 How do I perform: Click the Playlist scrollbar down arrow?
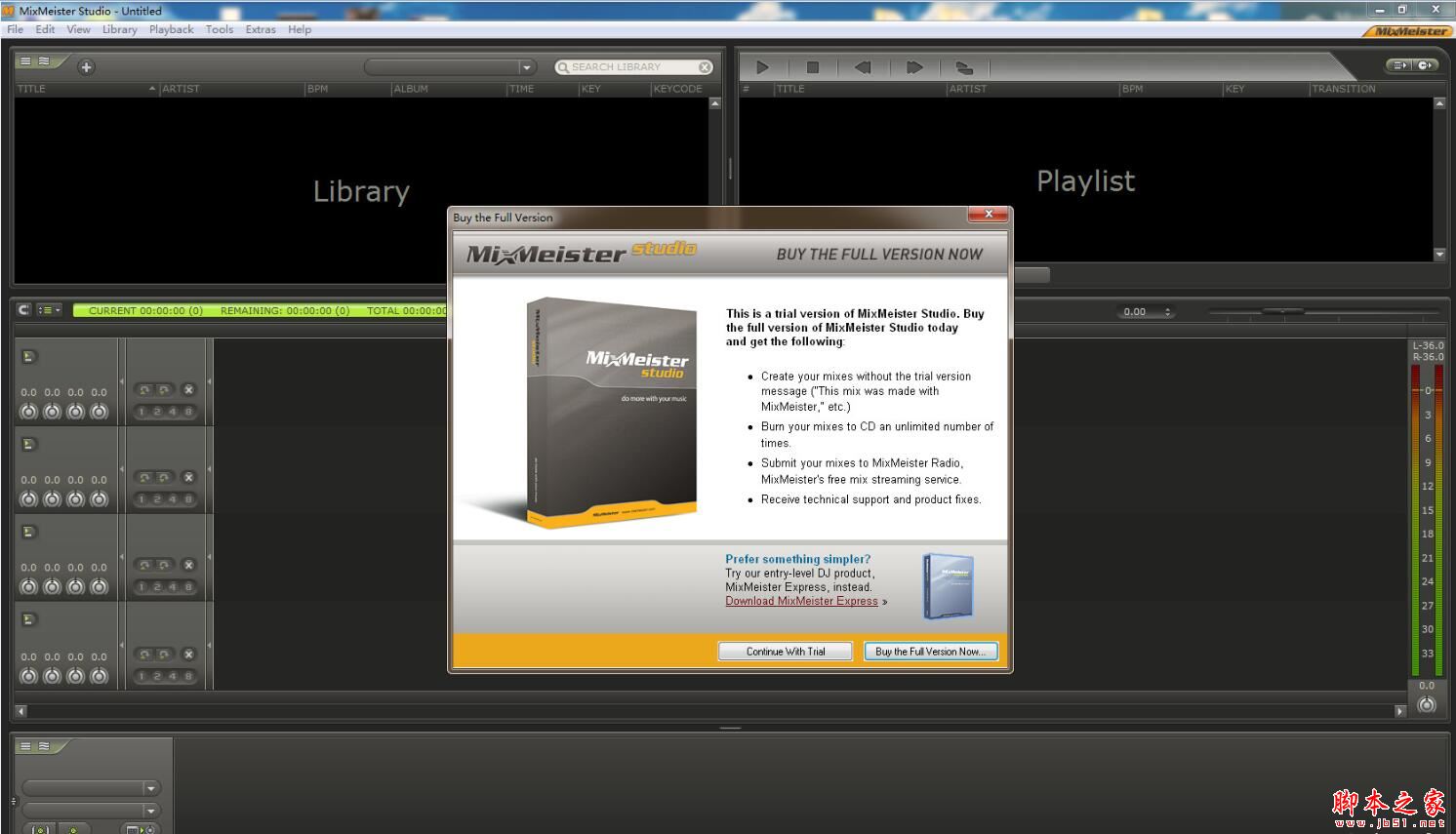click(1439, 255)
